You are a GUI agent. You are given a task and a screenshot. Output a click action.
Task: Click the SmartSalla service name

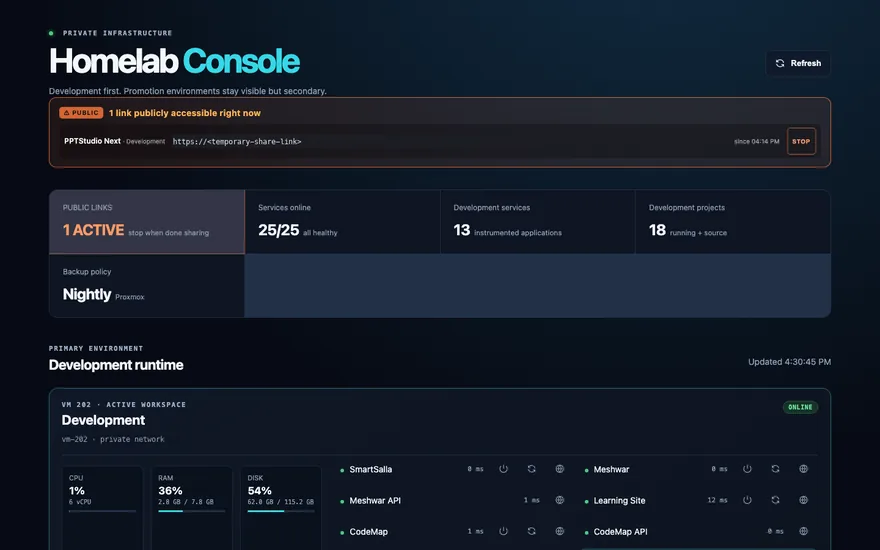370,469
